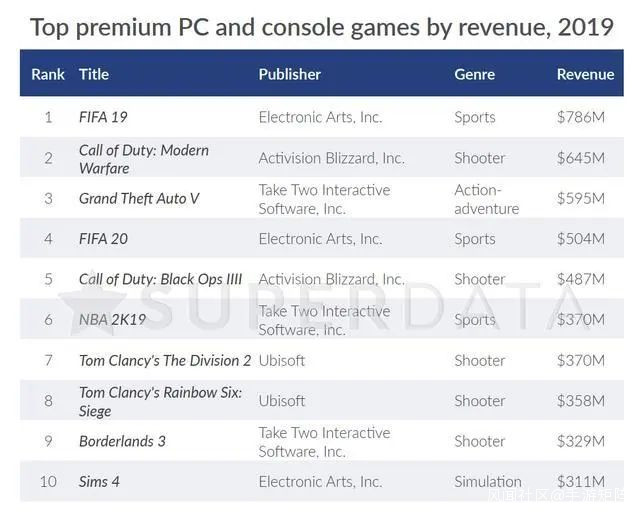Select the Publisher column header
Viewport: 640px width, 517px height.
pyautogui.click(x=290, y=74)
